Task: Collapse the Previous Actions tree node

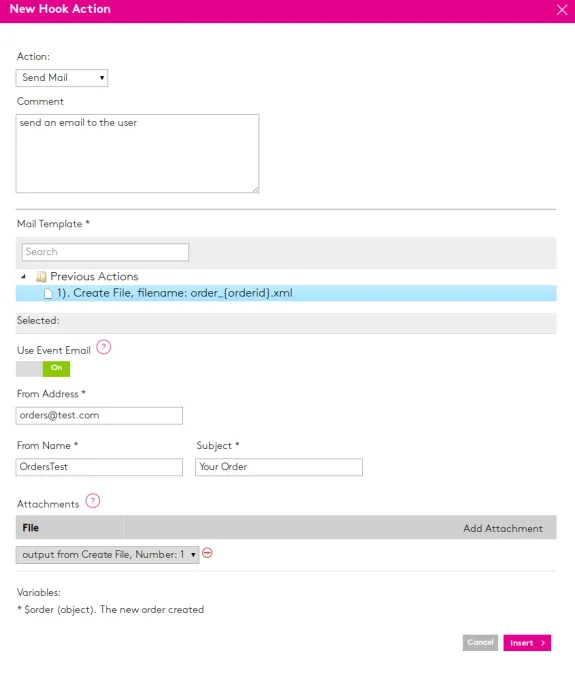Action: 24,277
